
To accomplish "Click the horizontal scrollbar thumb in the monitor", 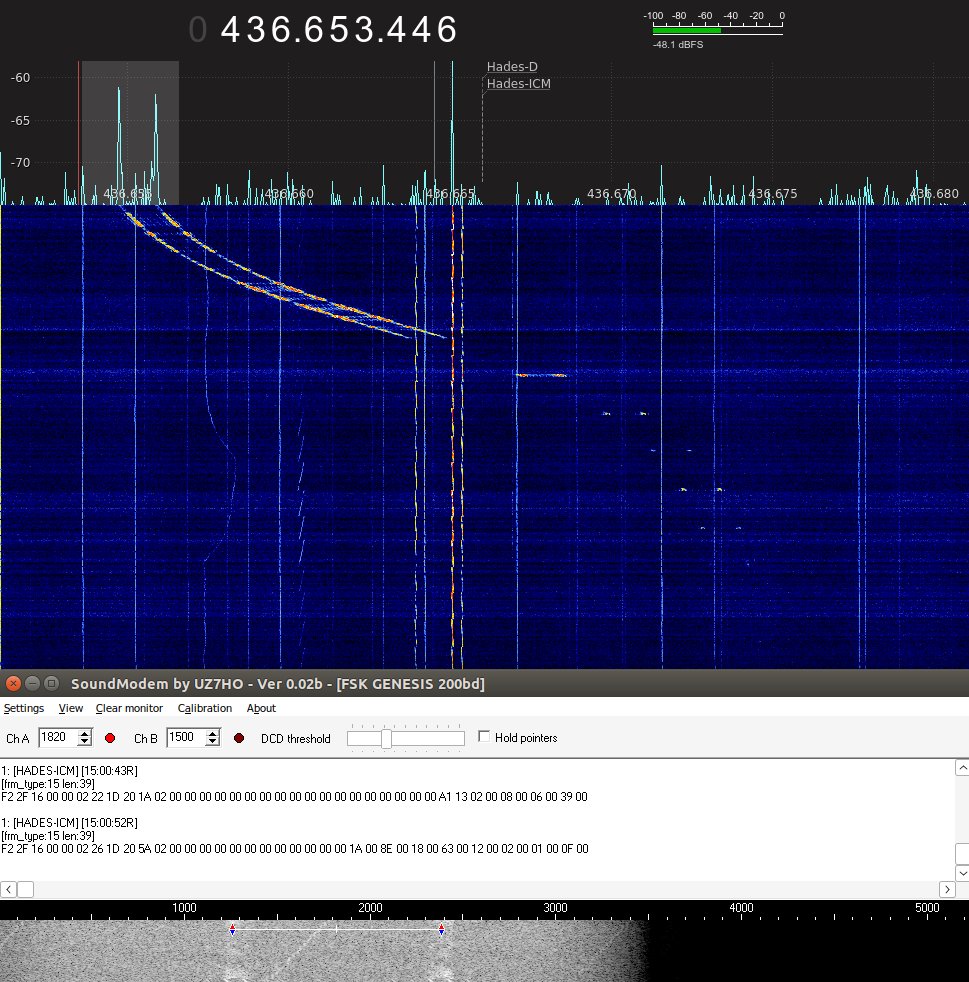I will [x=25, y=889].
